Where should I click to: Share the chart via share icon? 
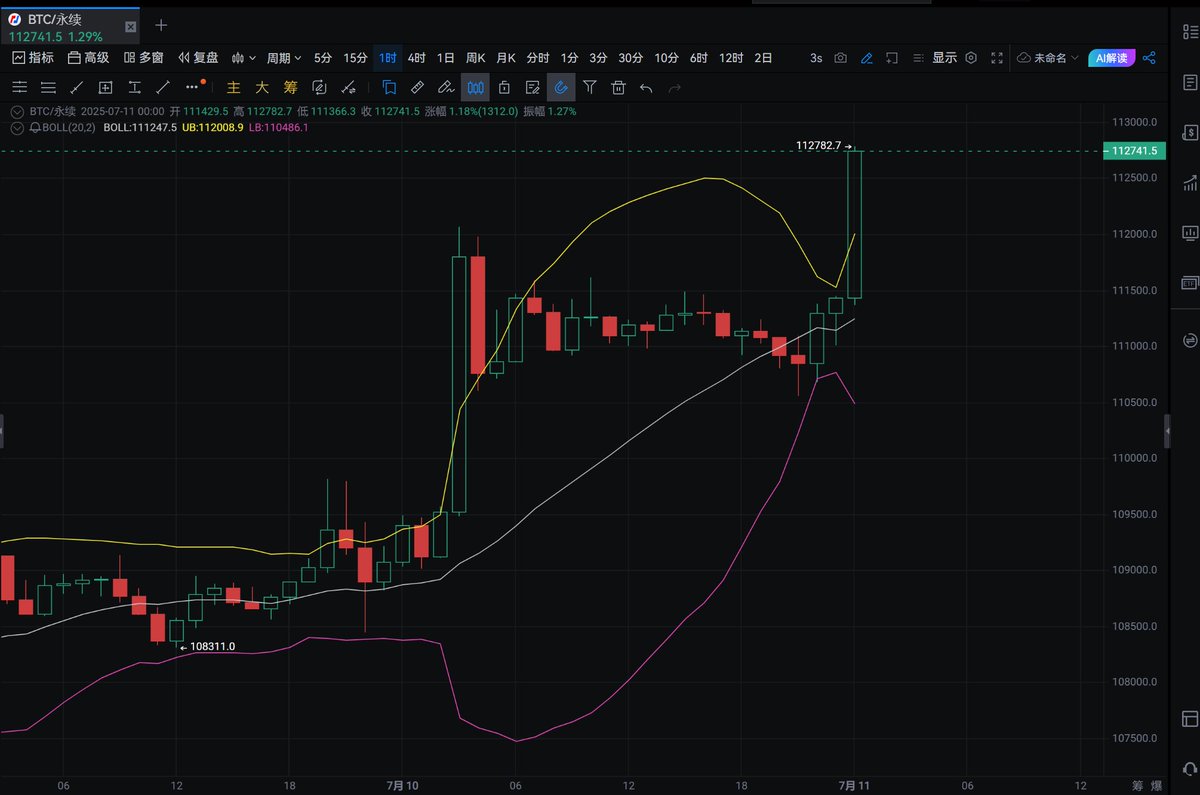pos(1149,58)
